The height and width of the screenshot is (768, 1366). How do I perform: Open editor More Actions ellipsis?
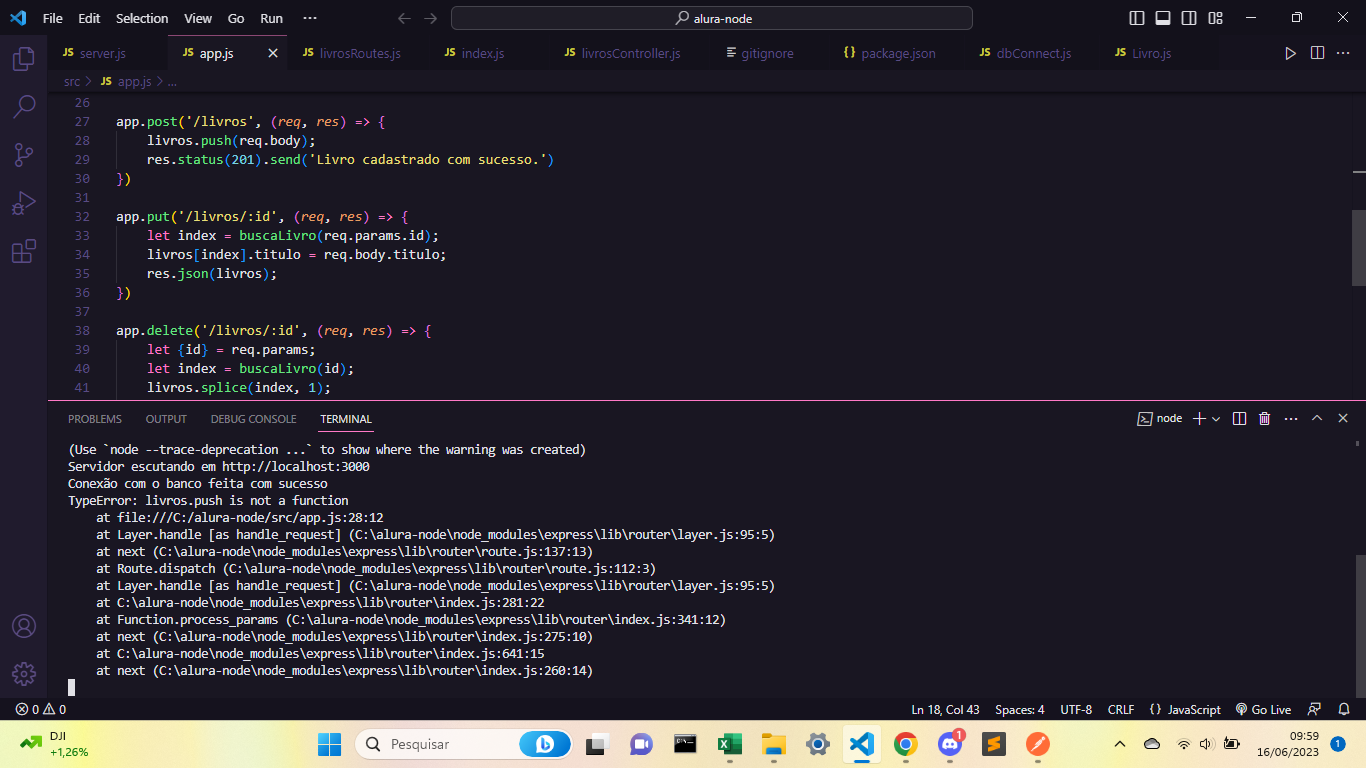[1344, 53]
